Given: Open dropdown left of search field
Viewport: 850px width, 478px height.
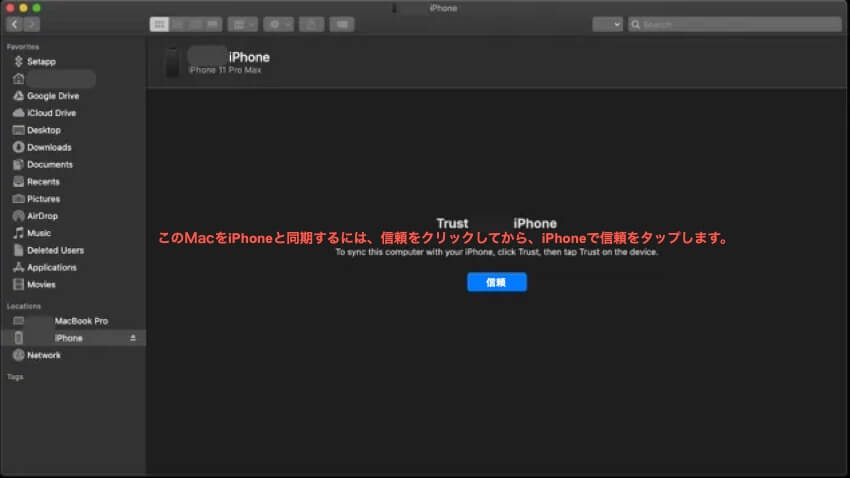Looking at the screenshot, I should [607, 24].
